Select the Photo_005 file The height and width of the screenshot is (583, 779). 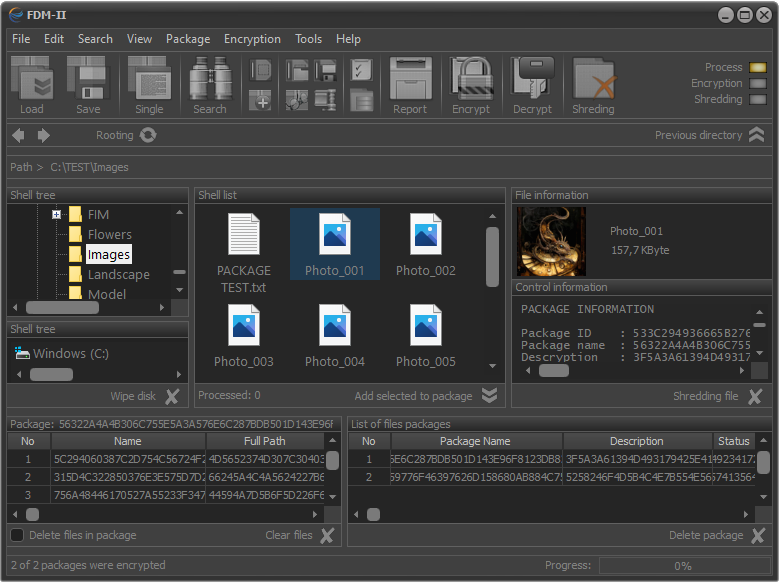coord(426,336)
